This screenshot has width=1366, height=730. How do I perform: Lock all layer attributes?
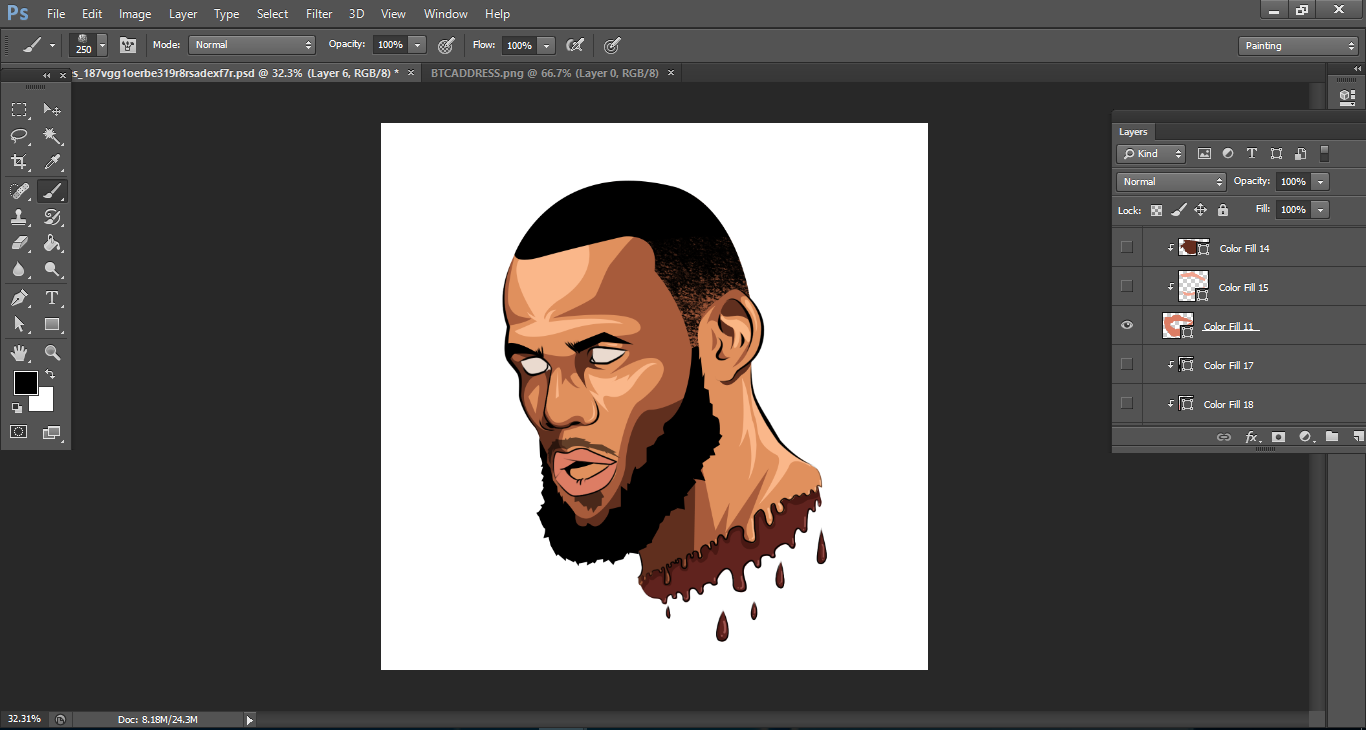[1223, 210]
